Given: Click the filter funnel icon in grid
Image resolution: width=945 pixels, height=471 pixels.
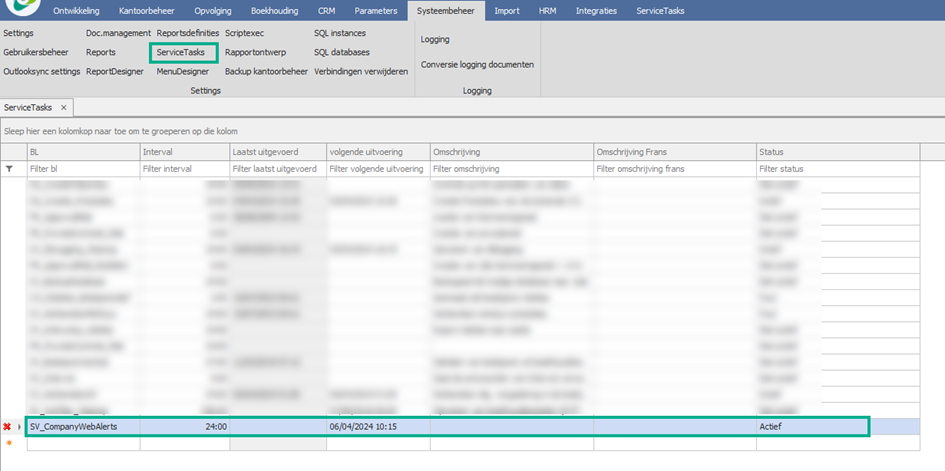Looking at the screenshot, I should click(9, 169).
